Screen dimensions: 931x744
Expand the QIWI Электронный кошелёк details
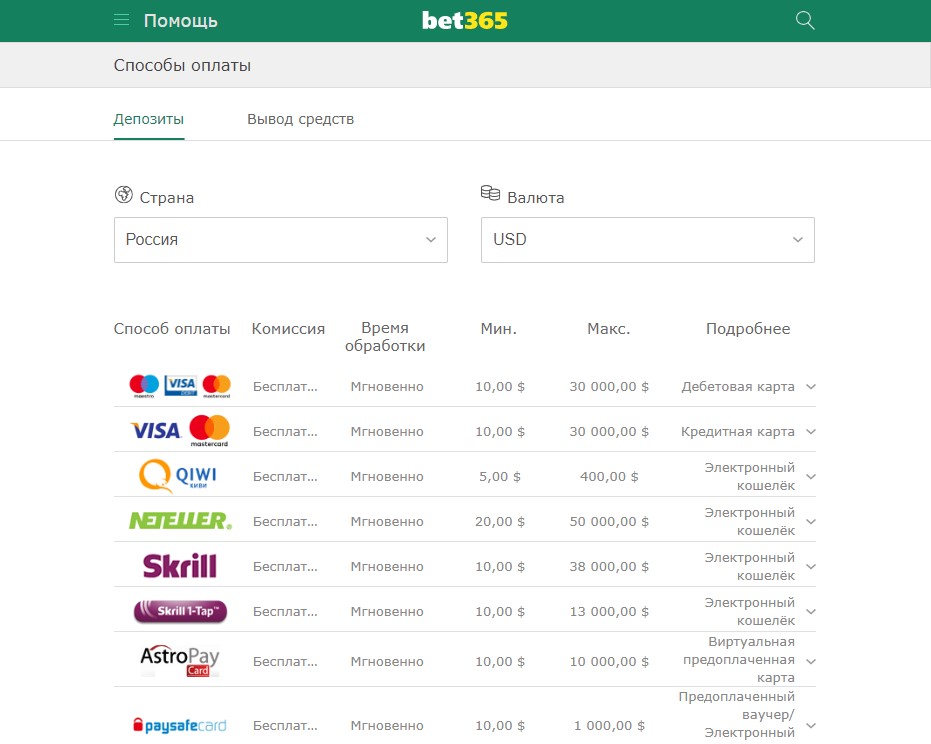[x=811, y=476]
